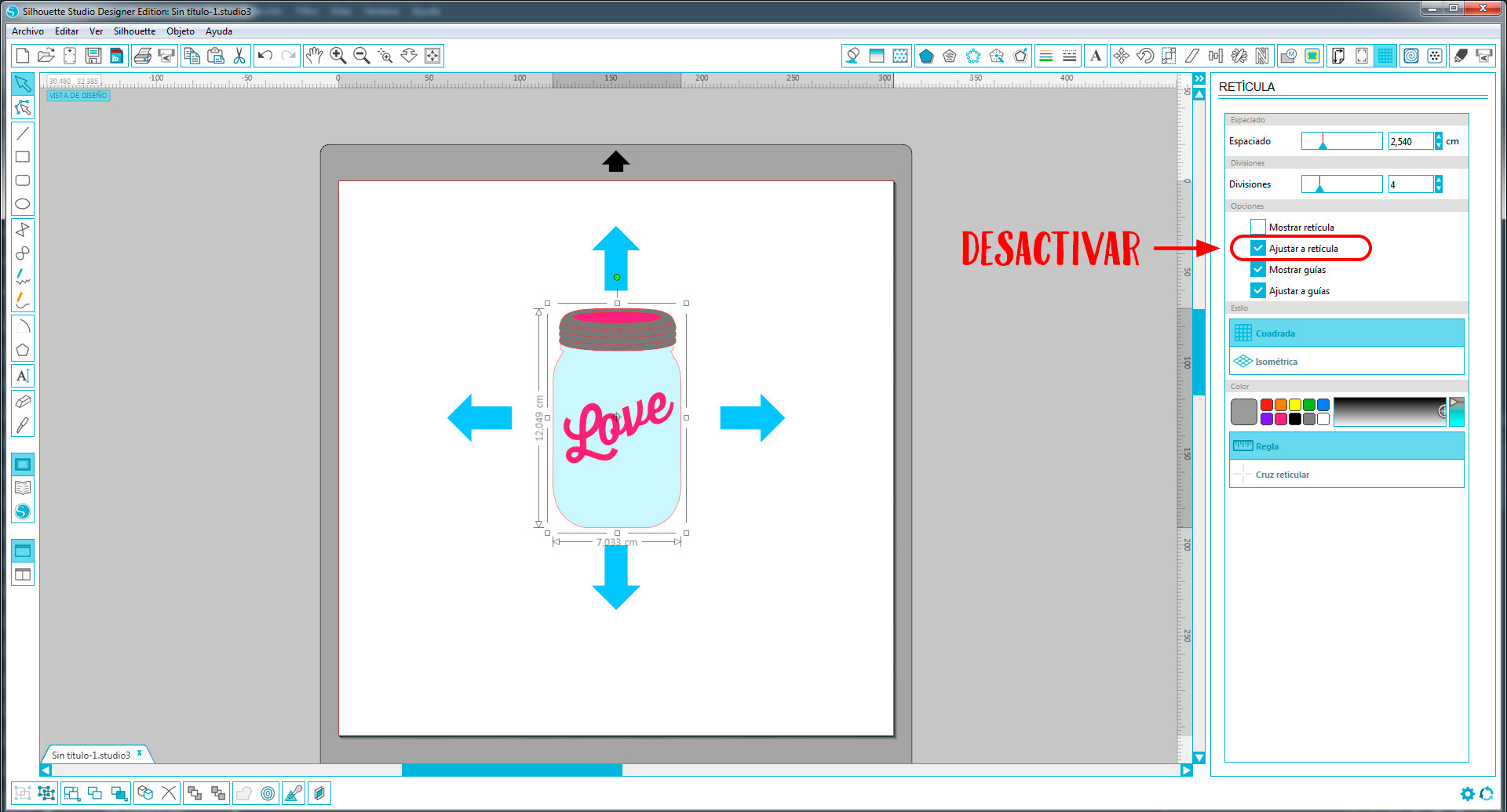1507x812 pixels.
Task: Increase Divisiones value with stepper arrow
Action: pyautogui.click(x=1438, y=180)
